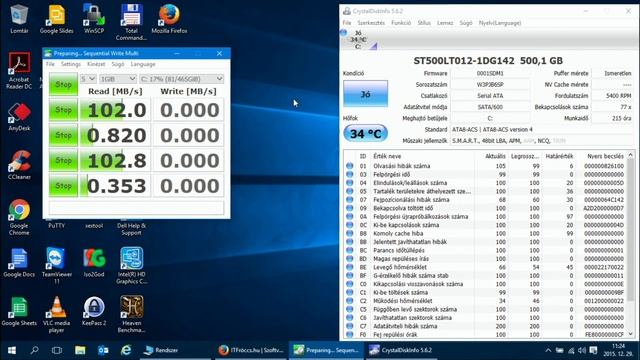Select the 'Bekapcsolva töltött idő' SMART row
Viewport: 640px width, 360px height.
(x=485, y=208)
